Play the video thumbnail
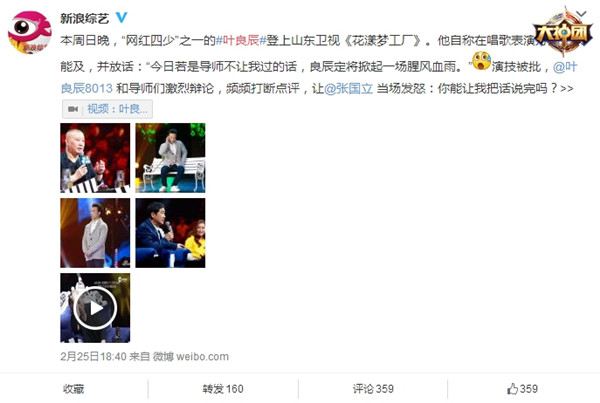The height and width of the screenshot is (403, 600). pos(95,308)
